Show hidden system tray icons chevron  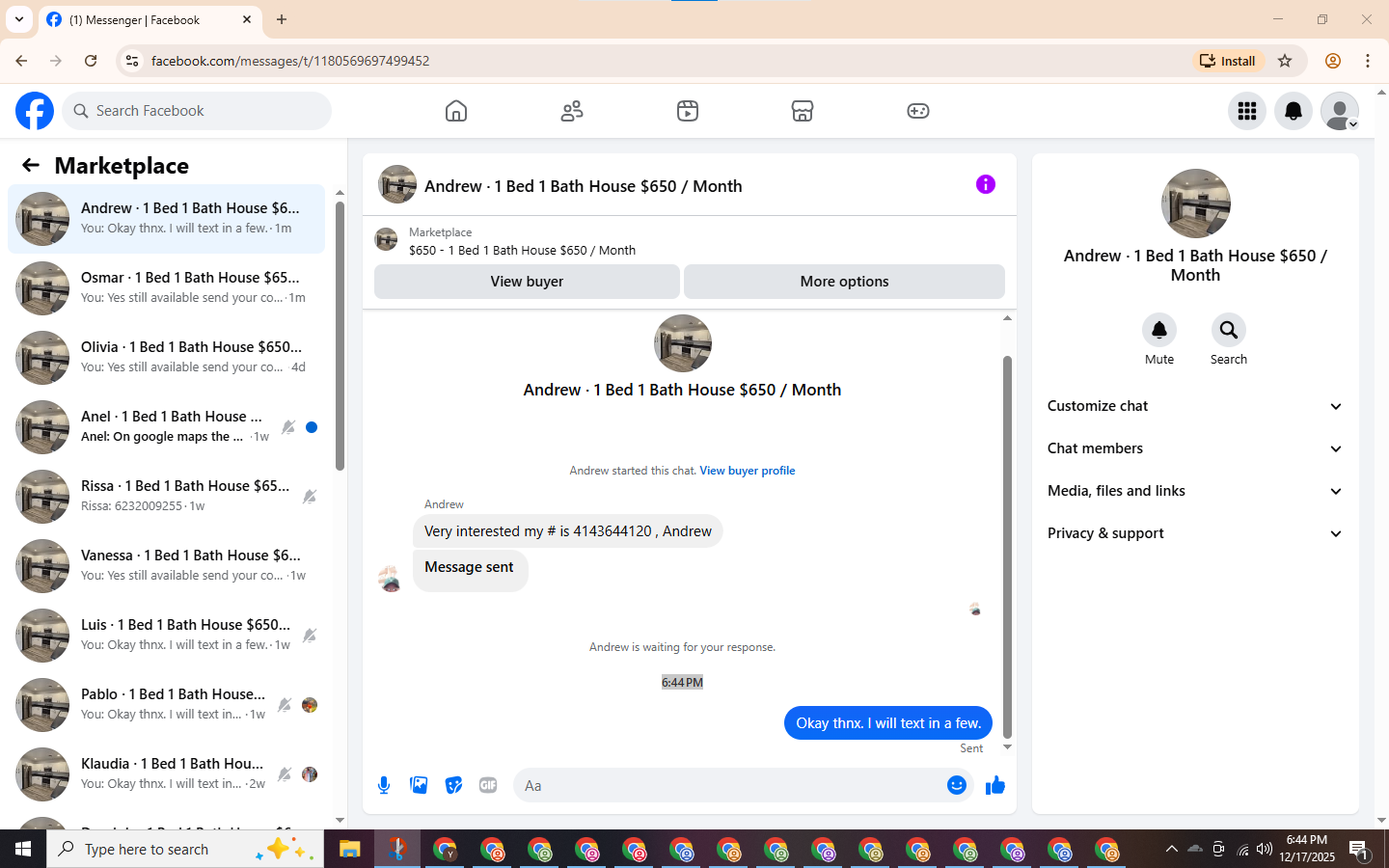[1171, 850]
